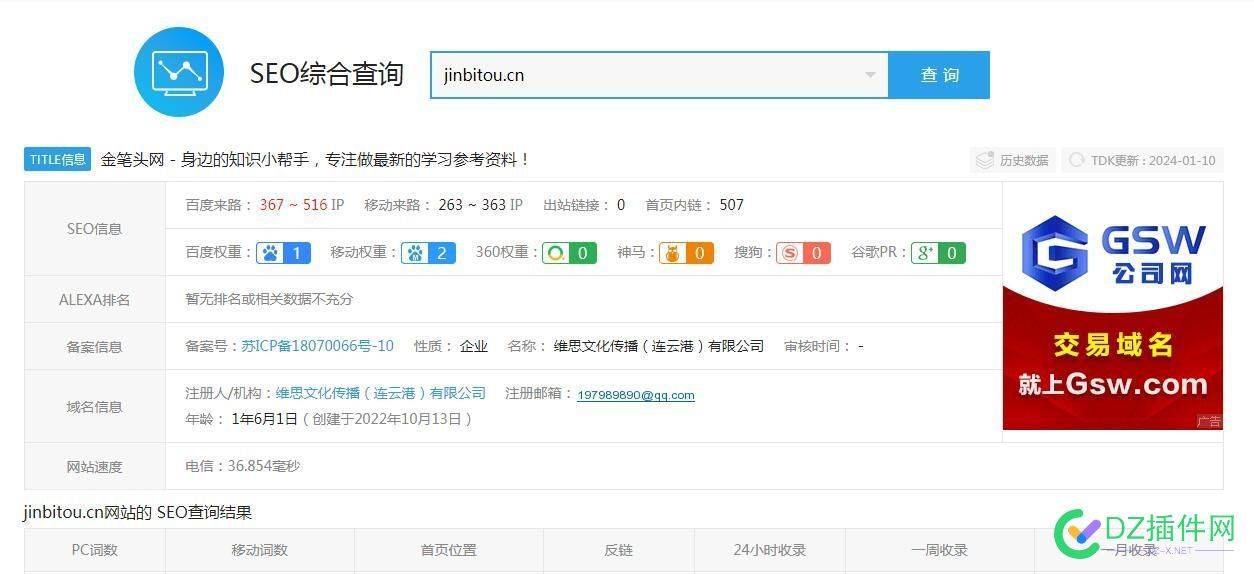Screen dimensions: 1254x574
Task: Click the 首页位置 column header
Action: [x=449, y=550]
